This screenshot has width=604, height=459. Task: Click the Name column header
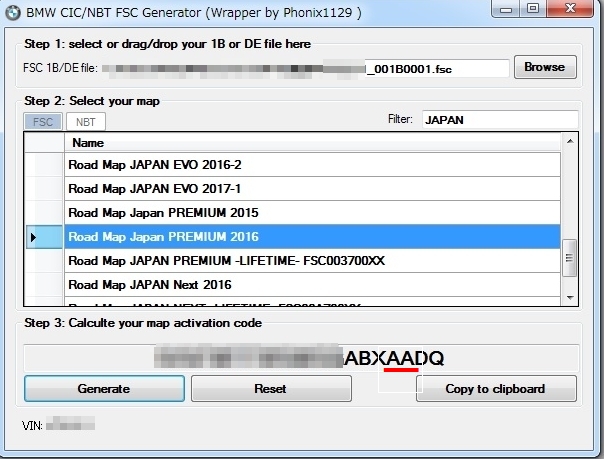pos(312,142)
